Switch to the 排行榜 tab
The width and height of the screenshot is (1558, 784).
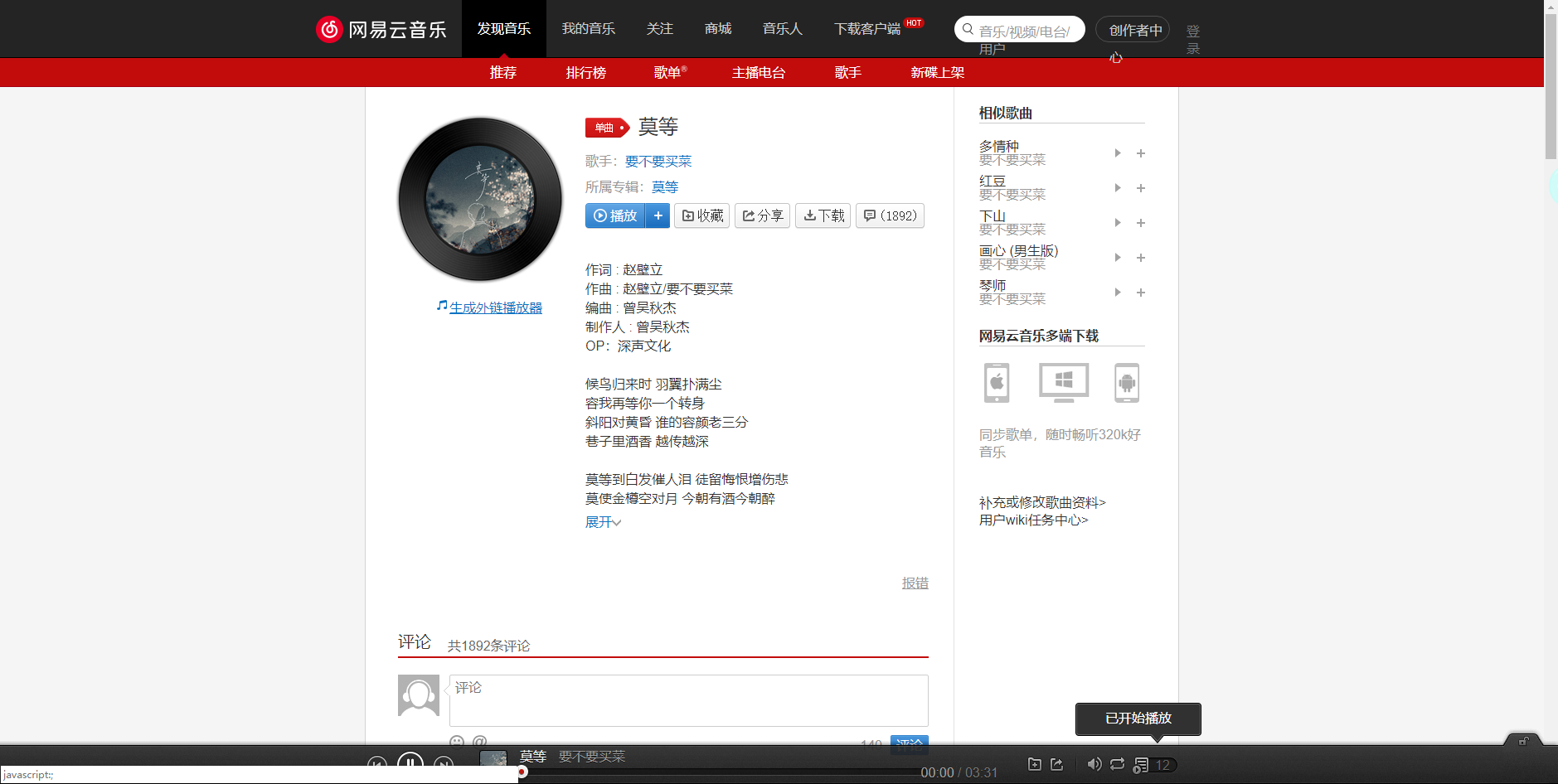point(586,73)
